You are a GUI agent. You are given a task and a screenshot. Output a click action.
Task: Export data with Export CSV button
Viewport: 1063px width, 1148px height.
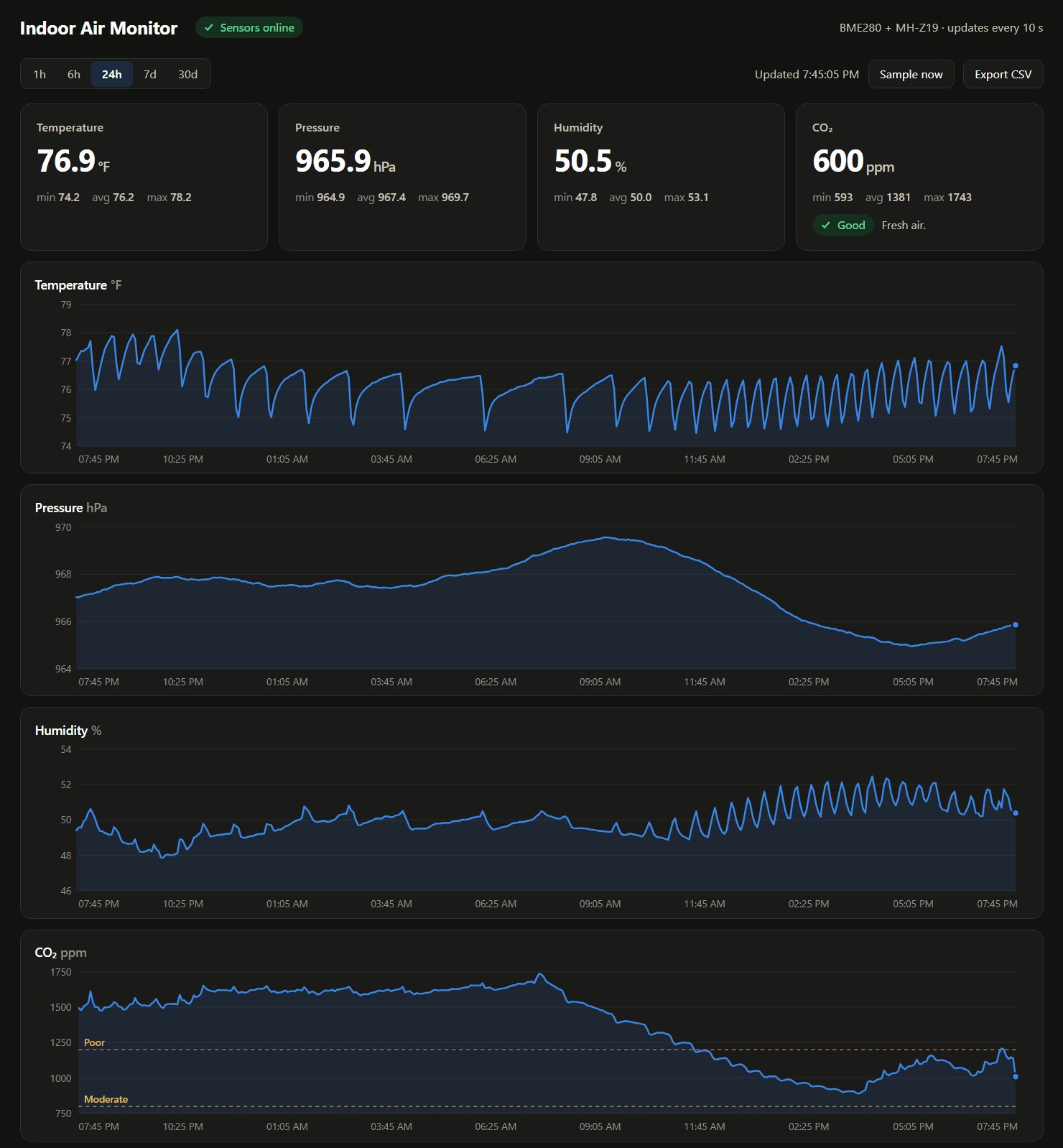1003,74
